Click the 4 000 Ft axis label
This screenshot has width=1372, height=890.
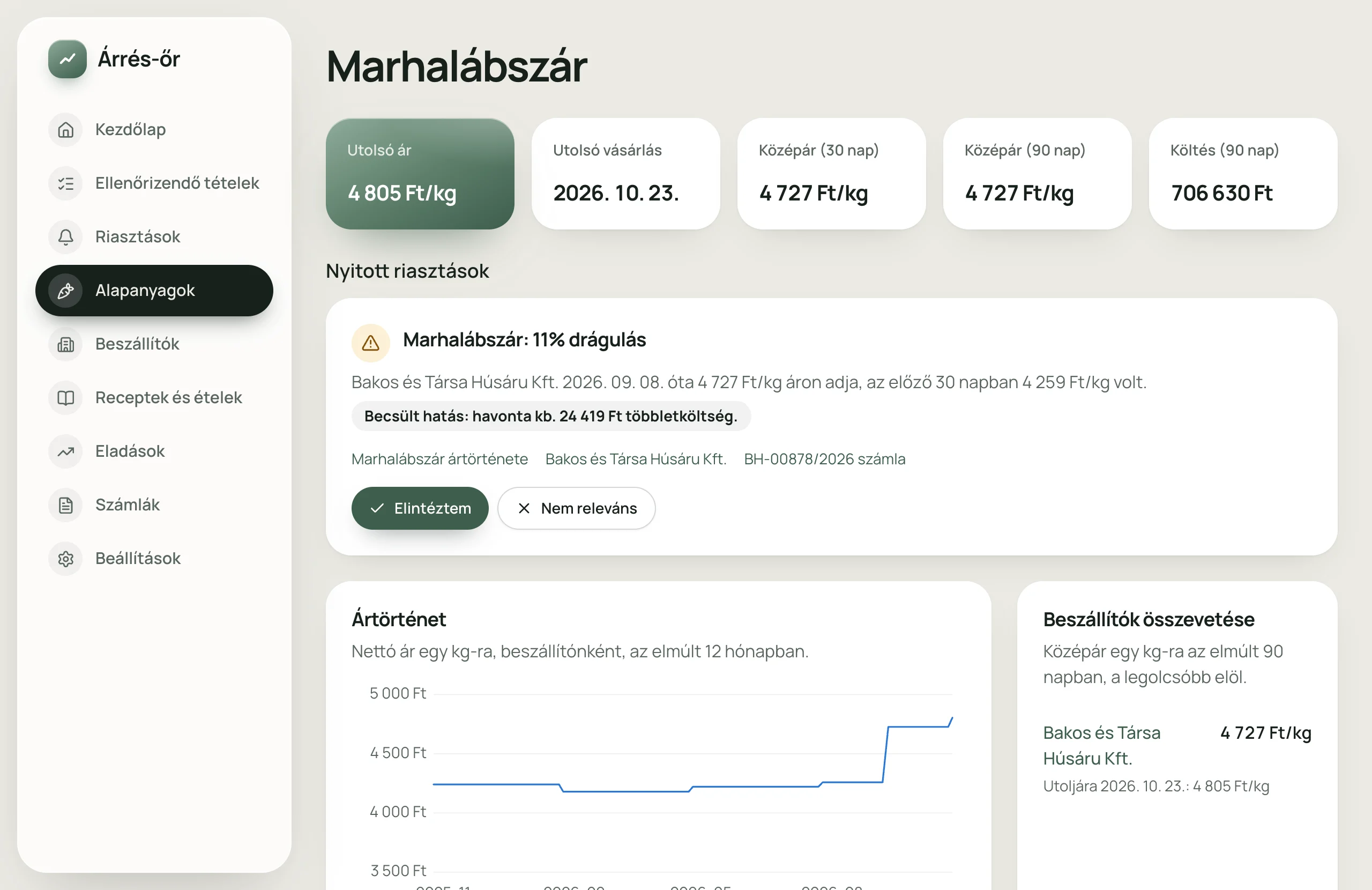[398, 812]
